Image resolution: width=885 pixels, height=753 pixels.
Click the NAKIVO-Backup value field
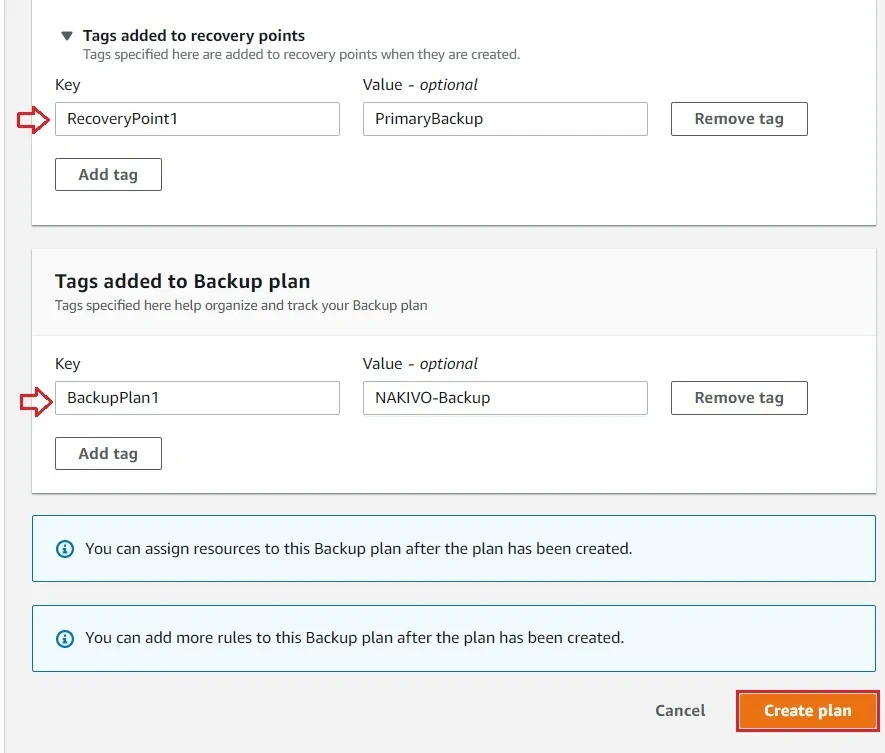pos(505,398)
